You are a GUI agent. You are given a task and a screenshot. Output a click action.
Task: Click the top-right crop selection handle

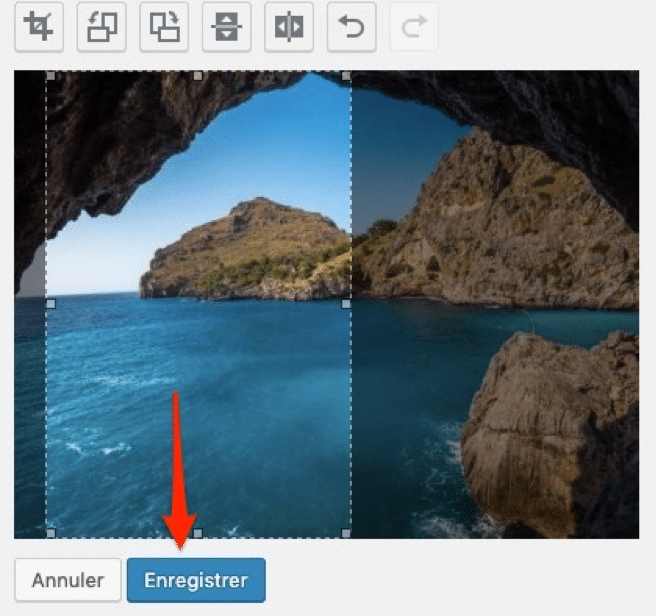[x=346, y=76]
